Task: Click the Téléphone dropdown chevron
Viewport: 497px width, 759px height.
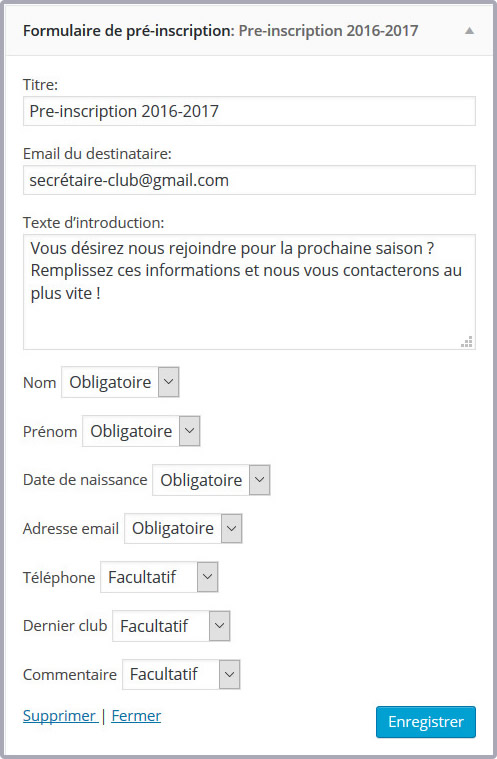Action: tap(208, 577)
